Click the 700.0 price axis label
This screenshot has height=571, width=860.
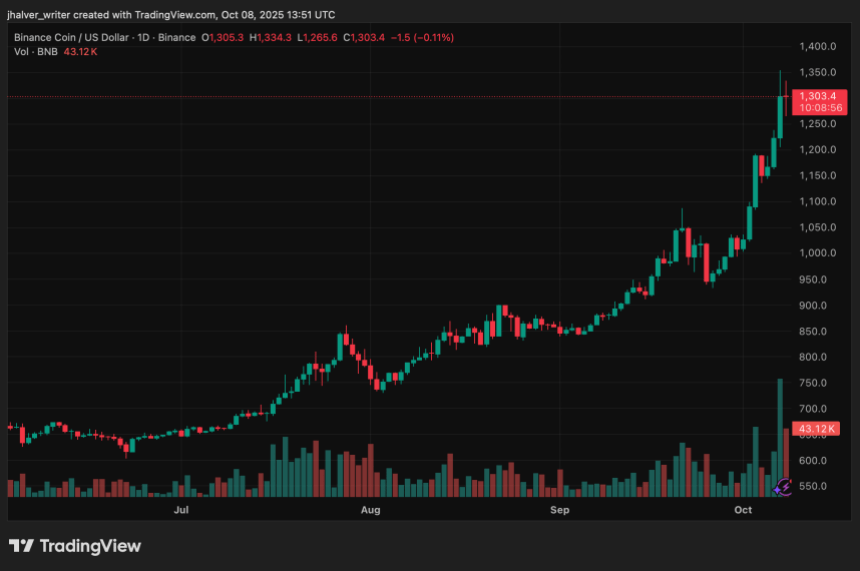click(x=813, y=409)
